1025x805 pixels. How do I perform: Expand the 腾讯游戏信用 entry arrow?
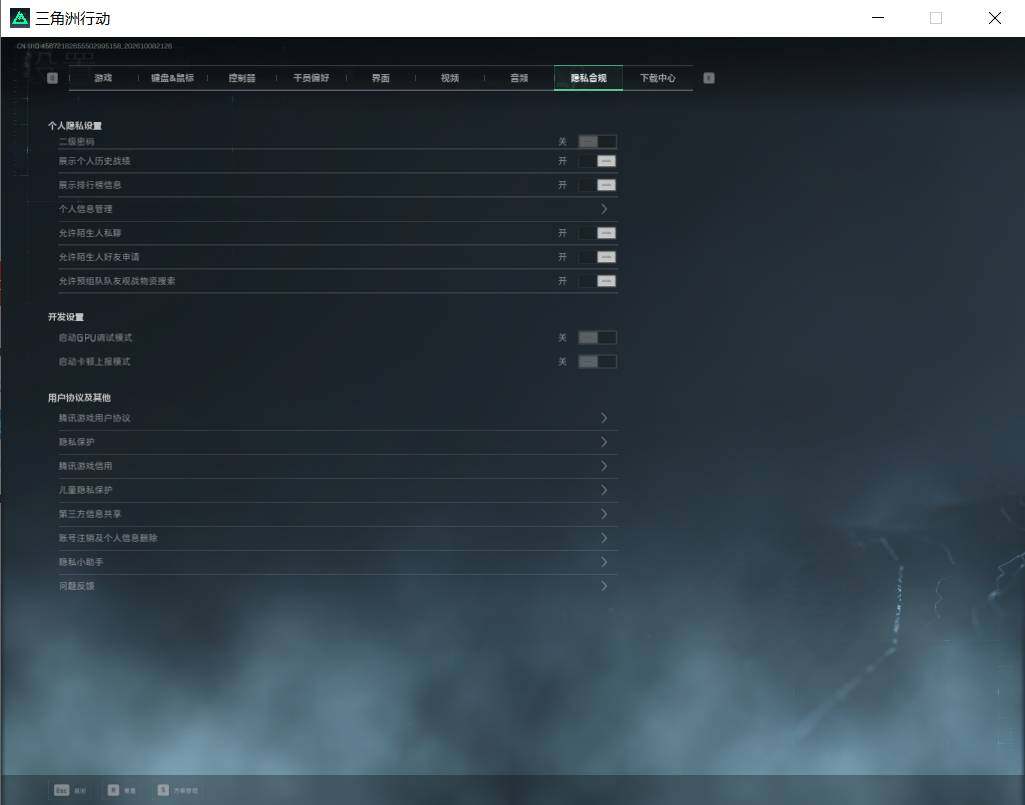point(604,466)
